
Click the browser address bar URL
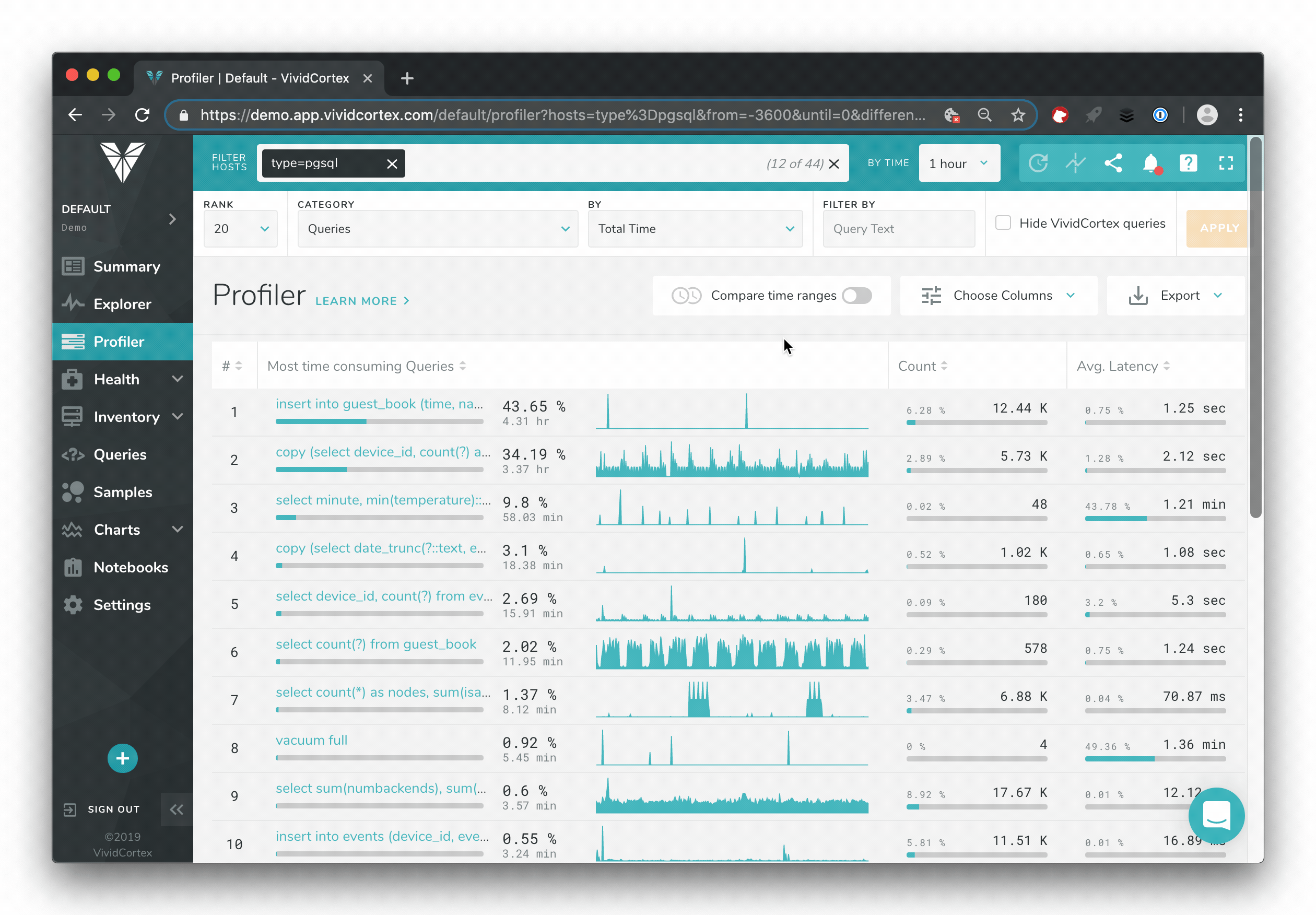(562, 115)
